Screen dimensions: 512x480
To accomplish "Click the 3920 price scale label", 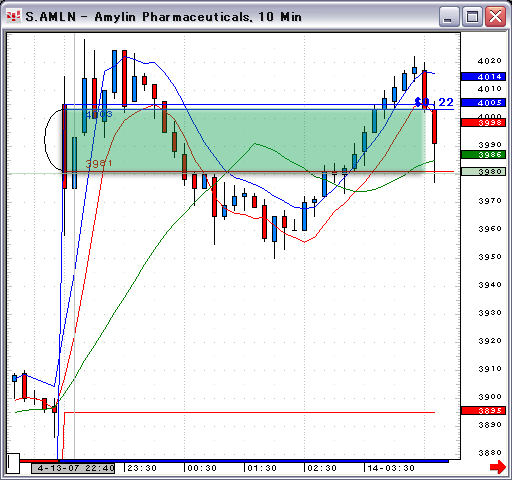I will [490, 341].
